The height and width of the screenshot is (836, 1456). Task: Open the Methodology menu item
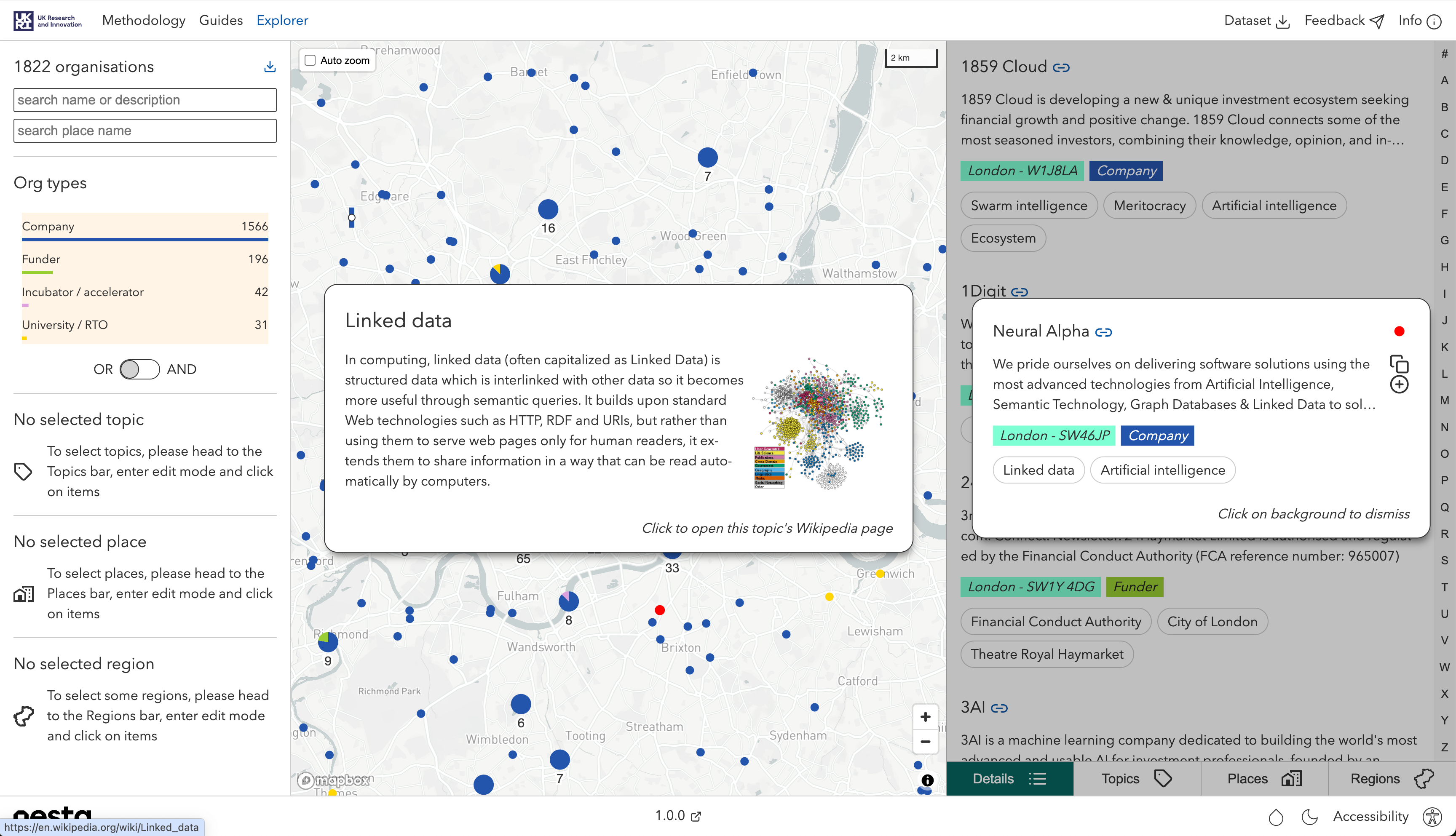point(144,21)
